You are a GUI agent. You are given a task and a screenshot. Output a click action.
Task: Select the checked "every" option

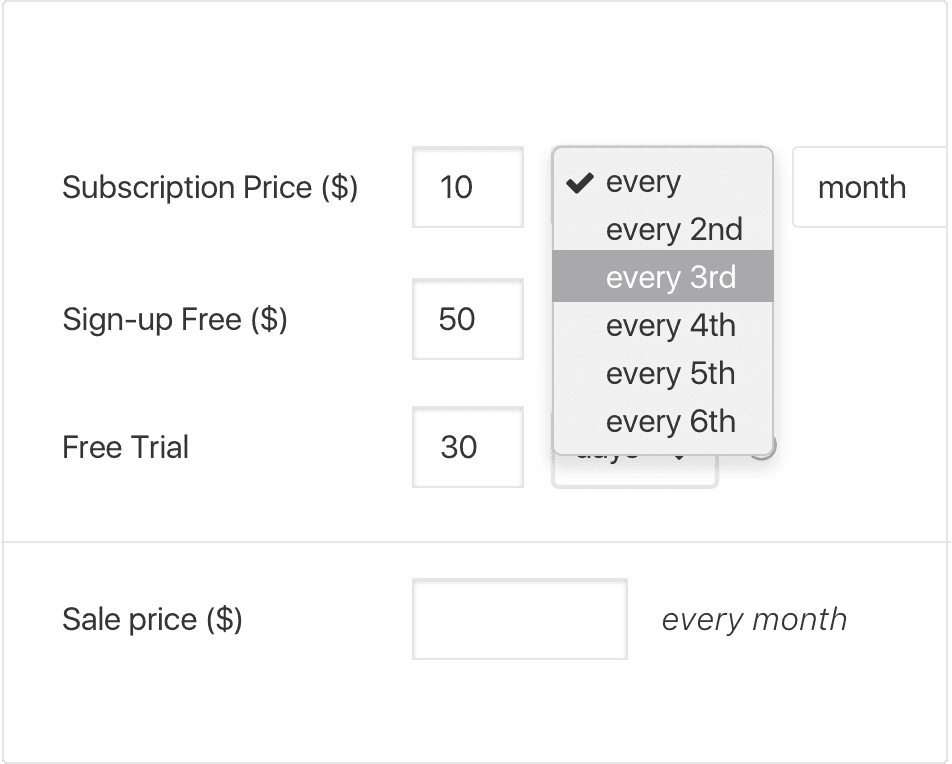[643, 182]
